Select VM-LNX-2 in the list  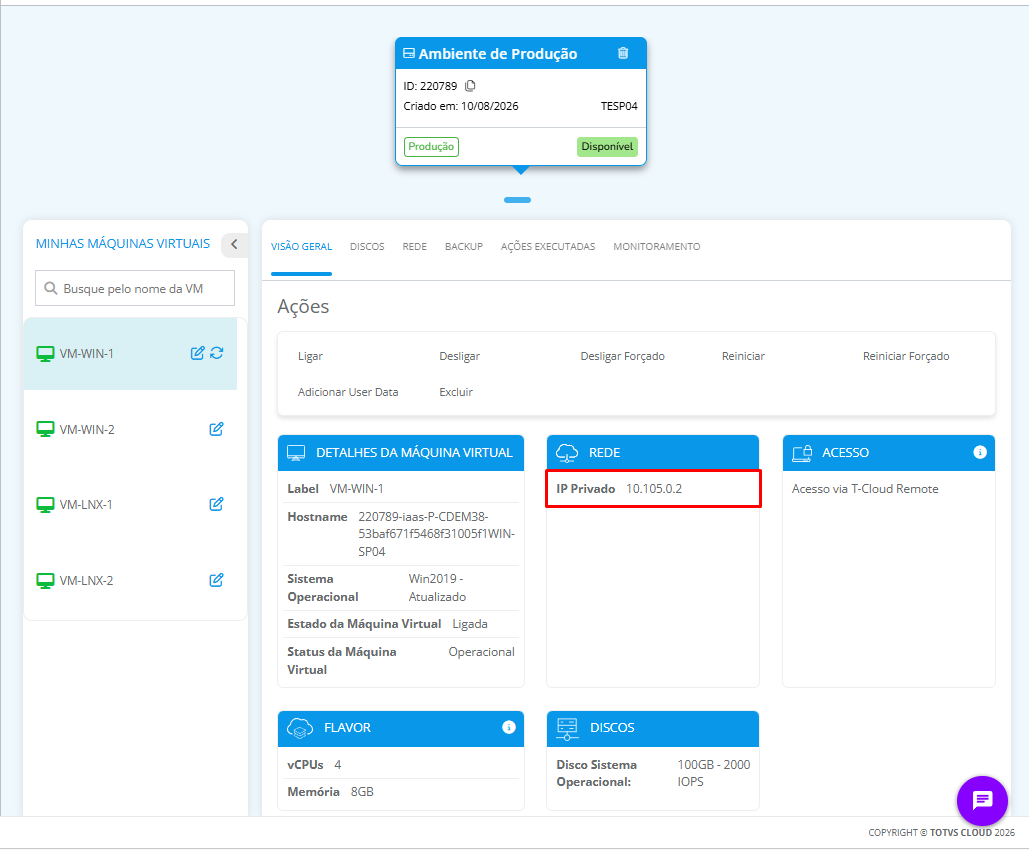(x=87, y=581)
